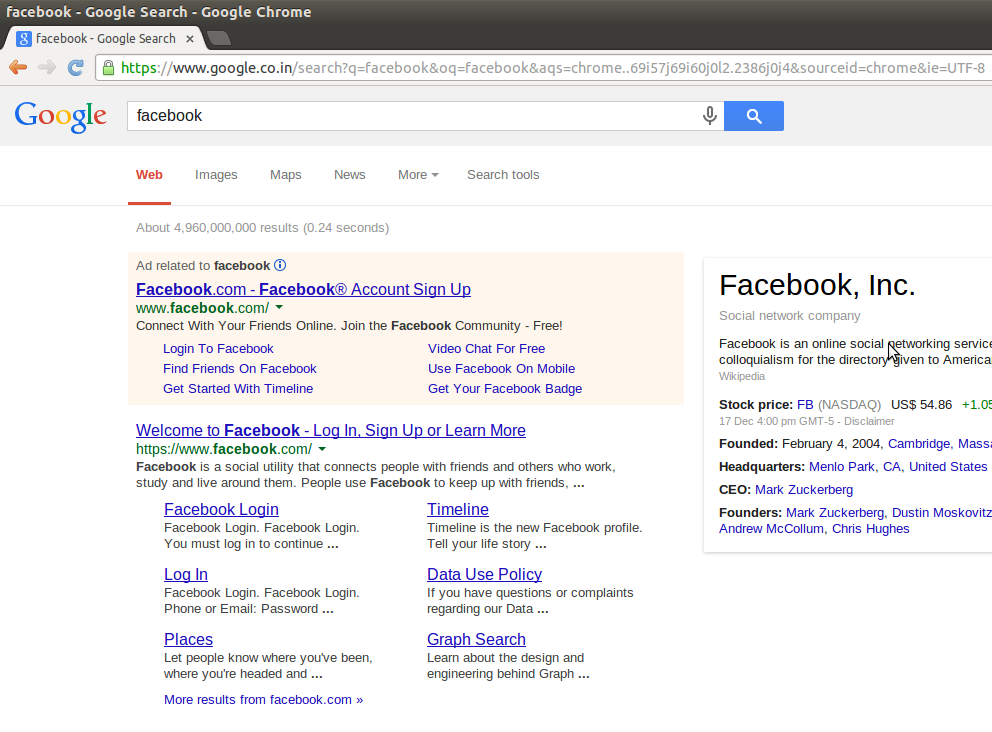Click the FB stock ticker link

[x=805, y=405]
